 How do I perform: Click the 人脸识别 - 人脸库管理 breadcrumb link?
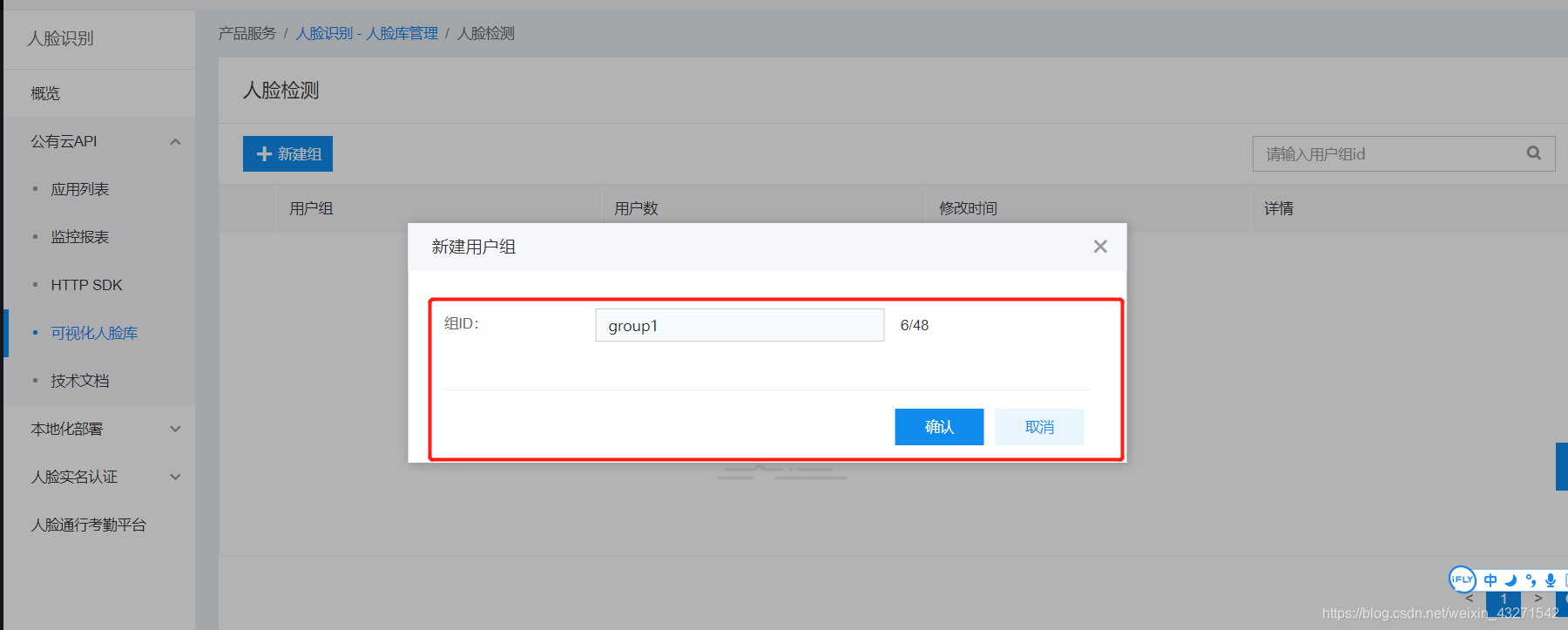(367, 33)
